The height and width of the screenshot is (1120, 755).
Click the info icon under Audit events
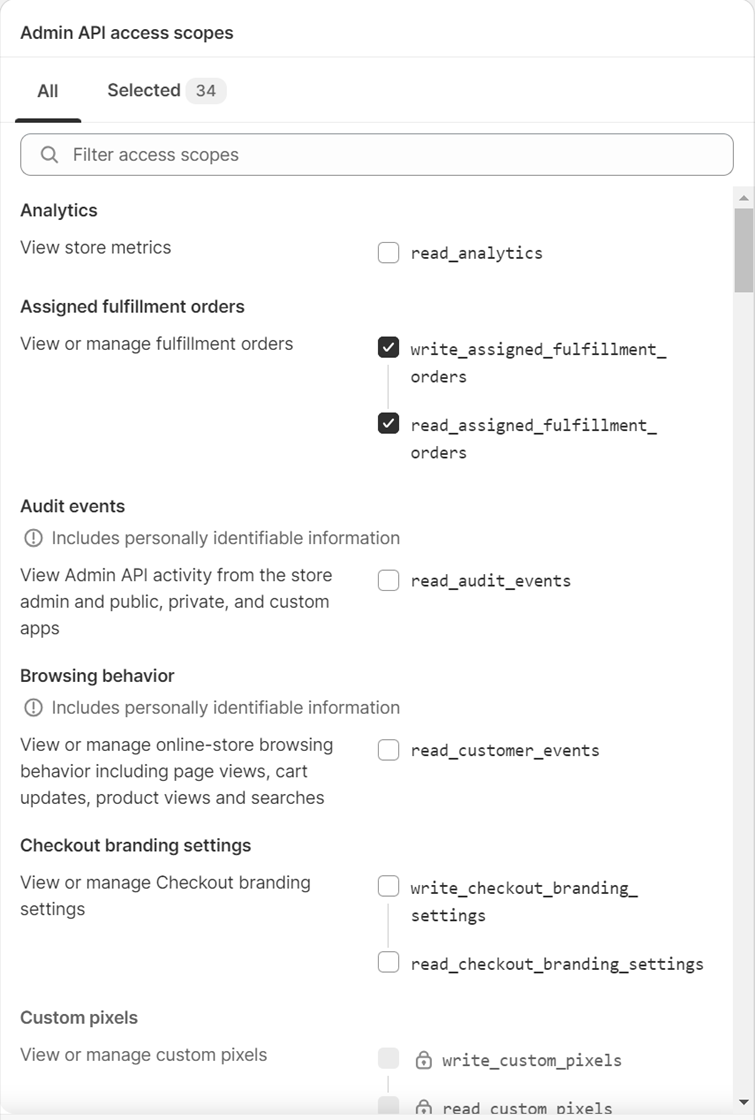point(33,538)
